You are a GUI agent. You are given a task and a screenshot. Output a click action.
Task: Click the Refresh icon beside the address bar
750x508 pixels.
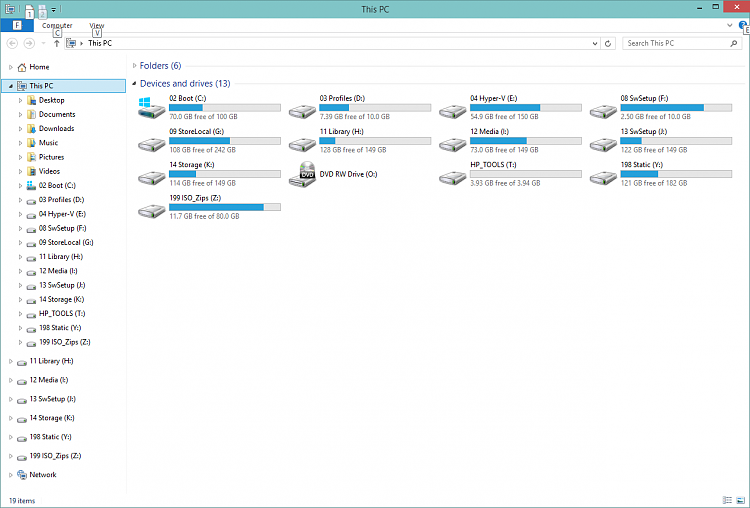[608, 43]
